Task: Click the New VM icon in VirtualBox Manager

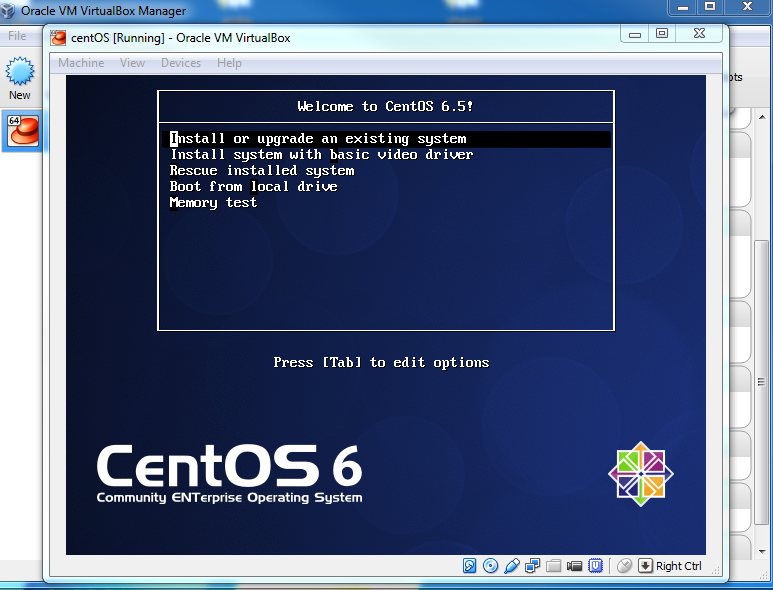Action: 20,71
